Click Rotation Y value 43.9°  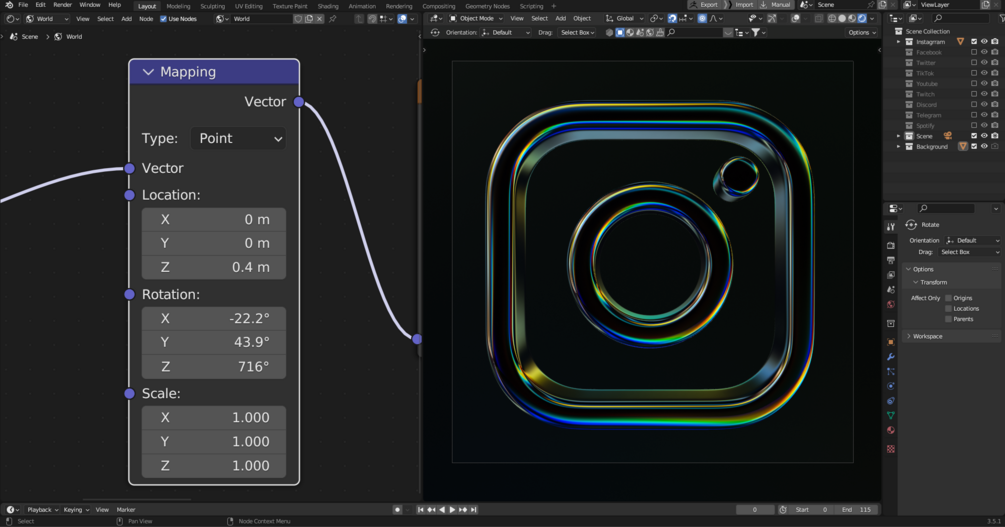click(x=213, y=342)
